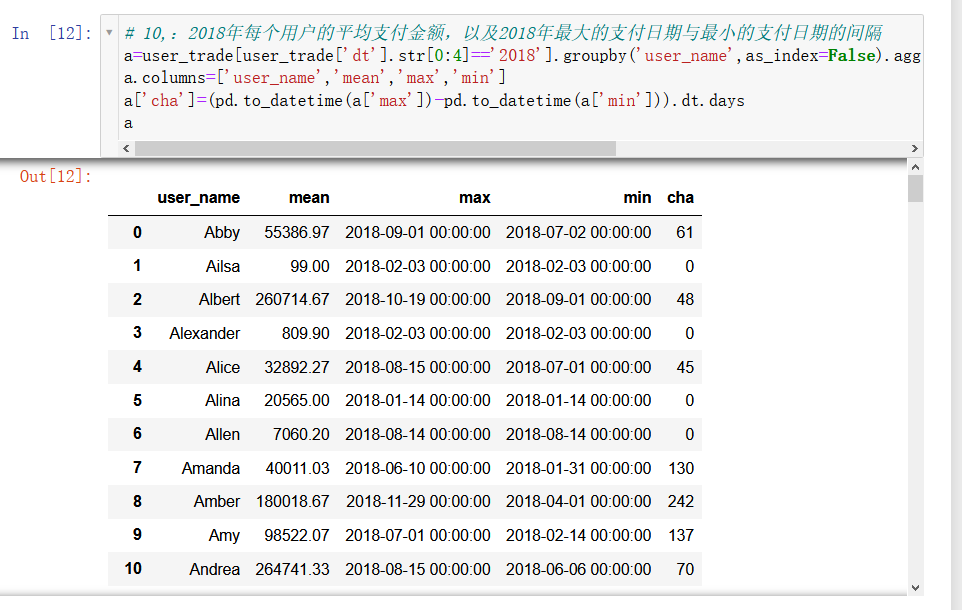Click the code cell's left scroll arrow
The image size is (962, 610).
(126, 149)
